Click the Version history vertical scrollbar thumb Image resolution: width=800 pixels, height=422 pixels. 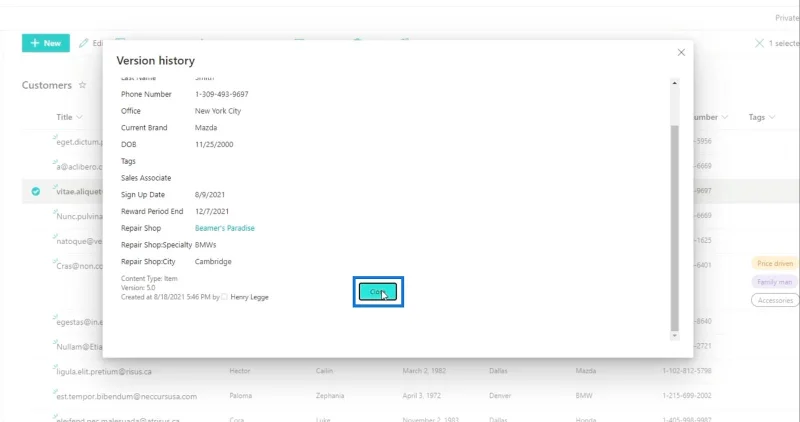coord(674,228)
